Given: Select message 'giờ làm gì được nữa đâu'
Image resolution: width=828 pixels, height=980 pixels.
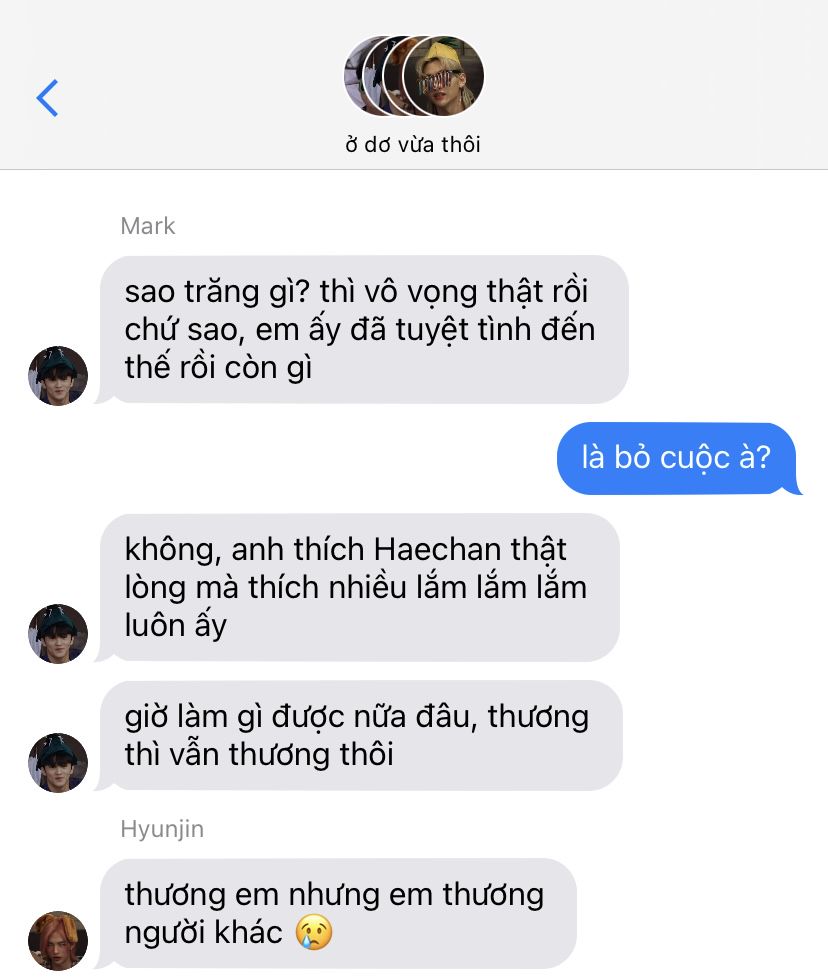Looking at the screenshot, I should (x=359, y=736).
